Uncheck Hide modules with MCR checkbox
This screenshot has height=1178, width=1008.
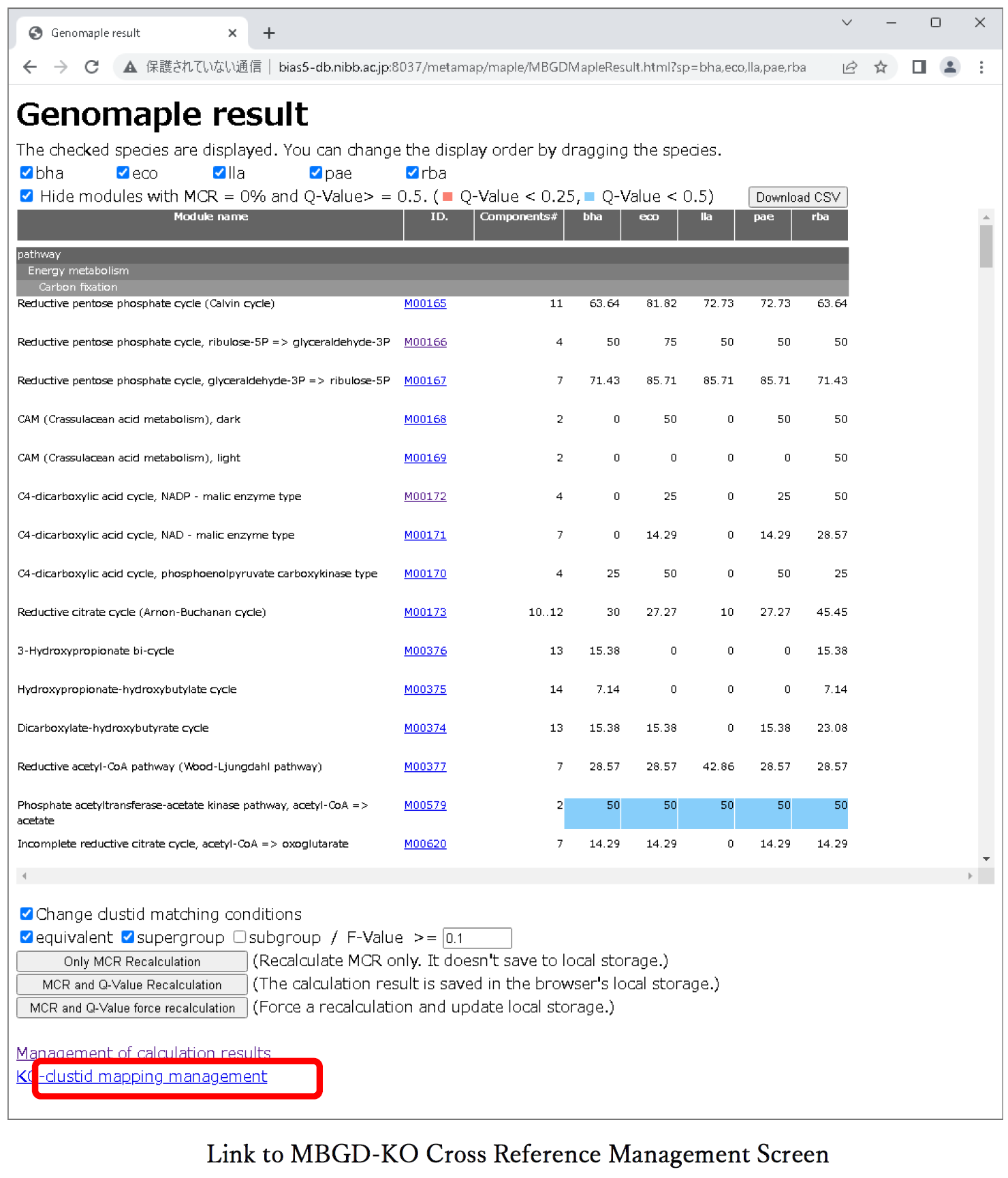[x=27, y=196]
